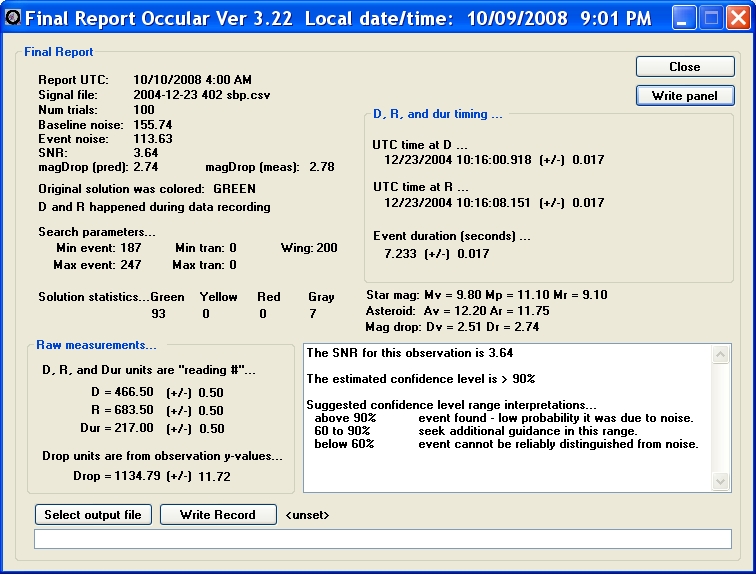Click the Gray solution count 7
This screenshot has height=574, width=756.
(313, 314)
